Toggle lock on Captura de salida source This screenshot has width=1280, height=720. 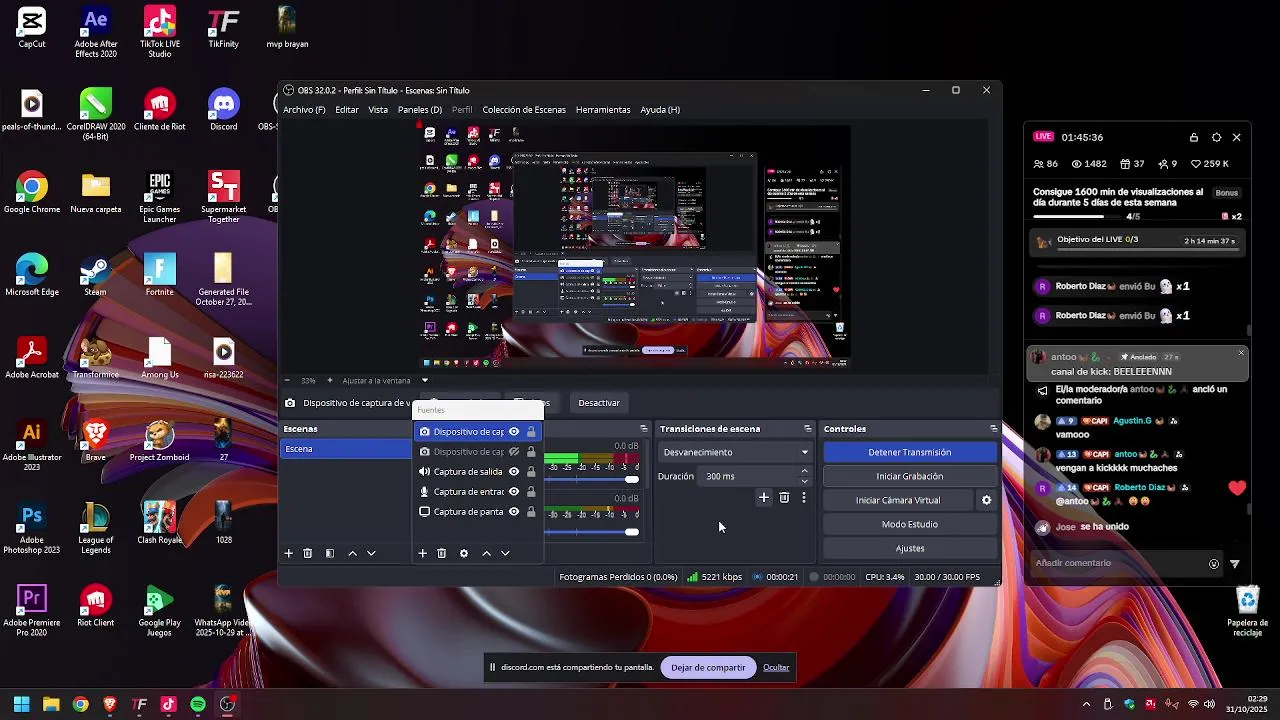531,472
